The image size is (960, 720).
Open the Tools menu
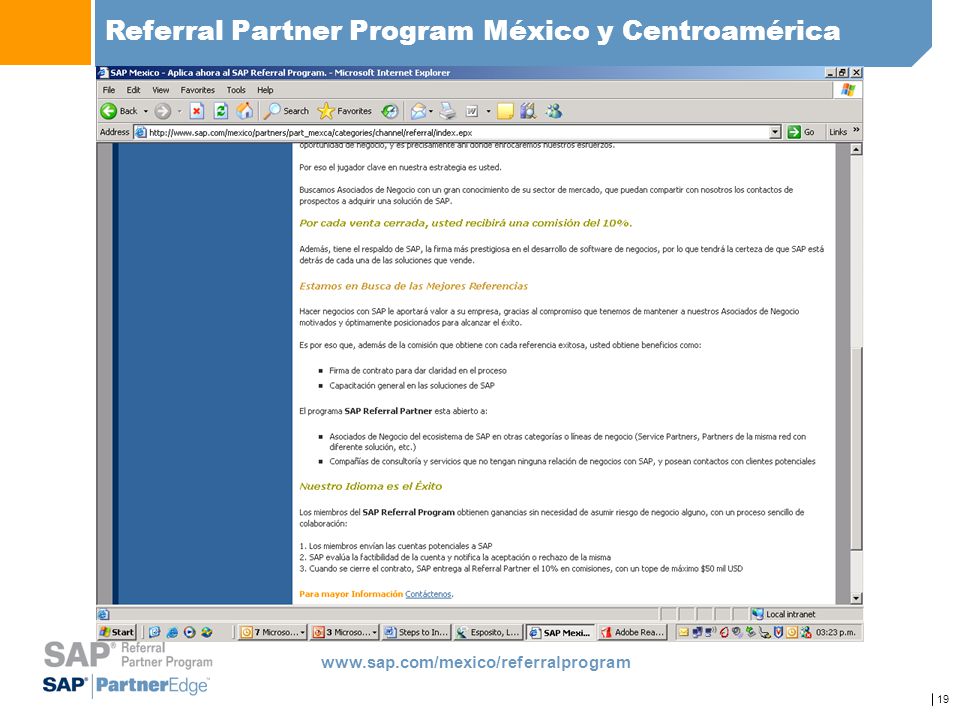click(x=236, y=90)
